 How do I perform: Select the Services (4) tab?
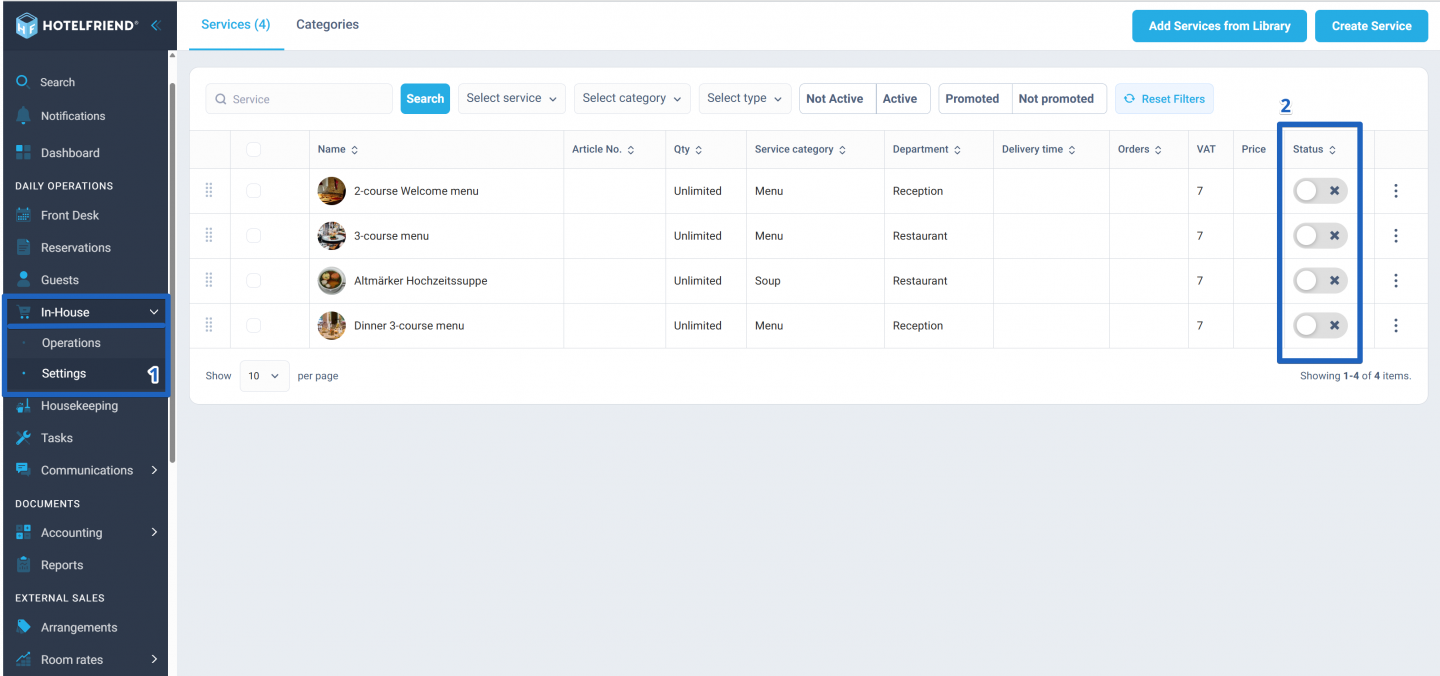pyautogui.click(x=235, y=25)
